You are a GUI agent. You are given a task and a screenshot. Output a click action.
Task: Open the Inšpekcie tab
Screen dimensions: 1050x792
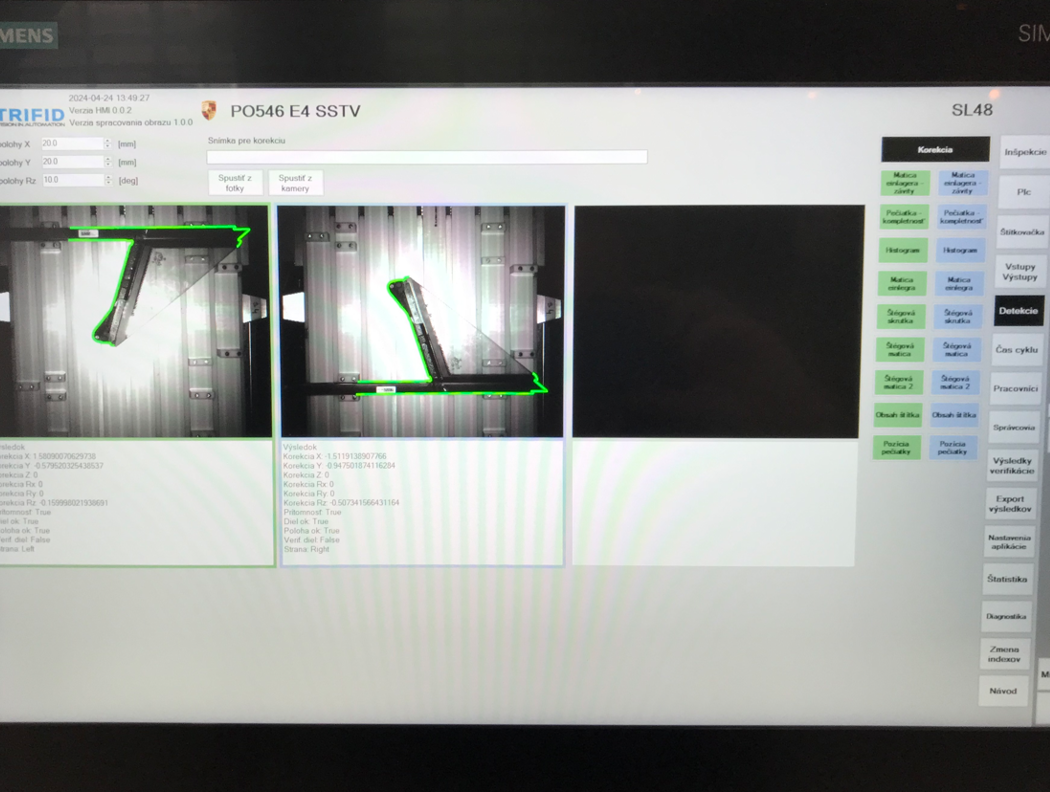tap(1024, 153)
